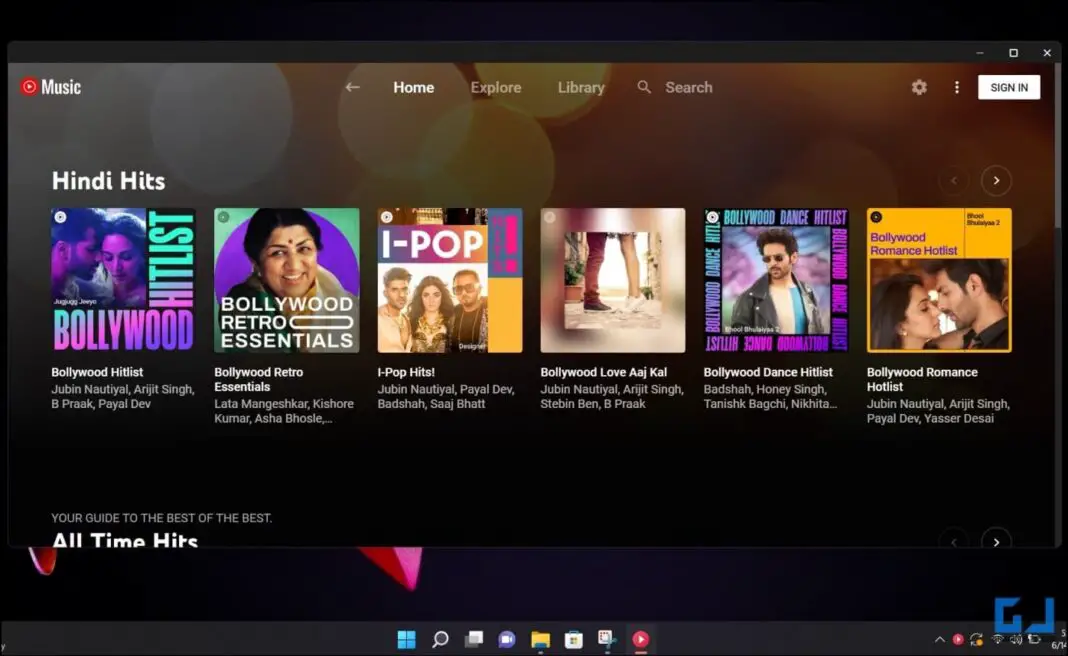Open the I-Pop Hits! playlist thumbnail
The width and height of the screenshot is (1068, 656).
449,280
